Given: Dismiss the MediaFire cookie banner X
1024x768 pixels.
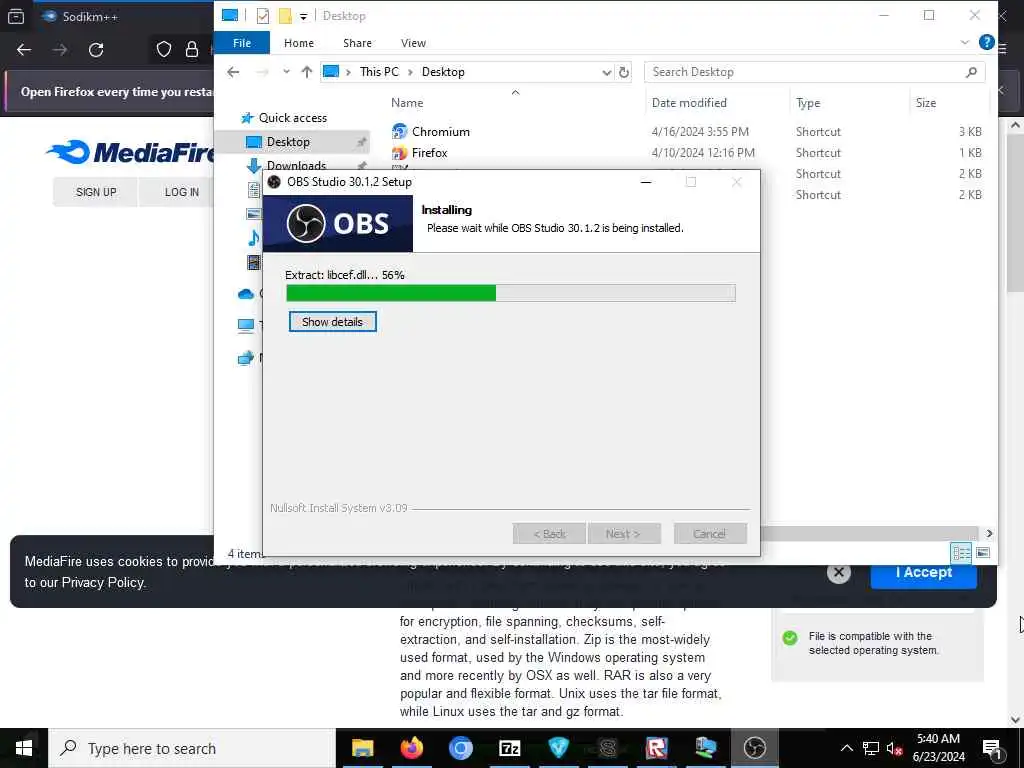Looking at the screenshot, I should 839,573.
